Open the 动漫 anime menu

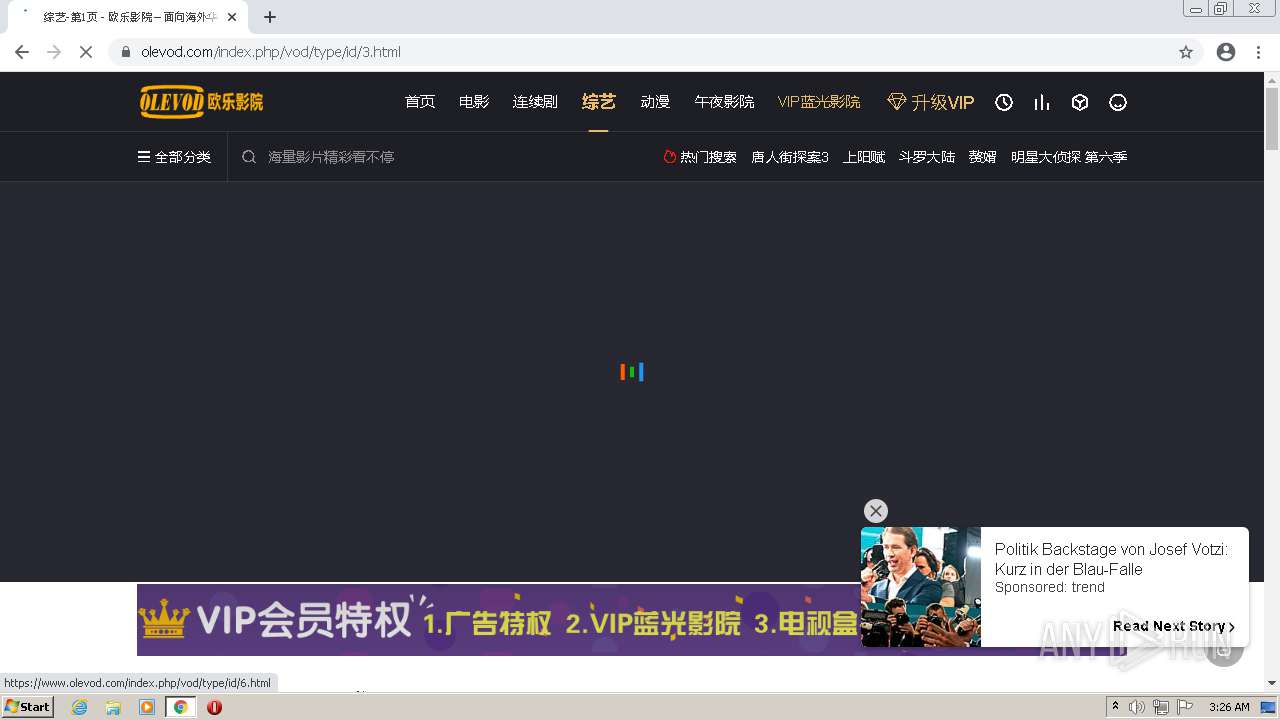click(655, 102)
